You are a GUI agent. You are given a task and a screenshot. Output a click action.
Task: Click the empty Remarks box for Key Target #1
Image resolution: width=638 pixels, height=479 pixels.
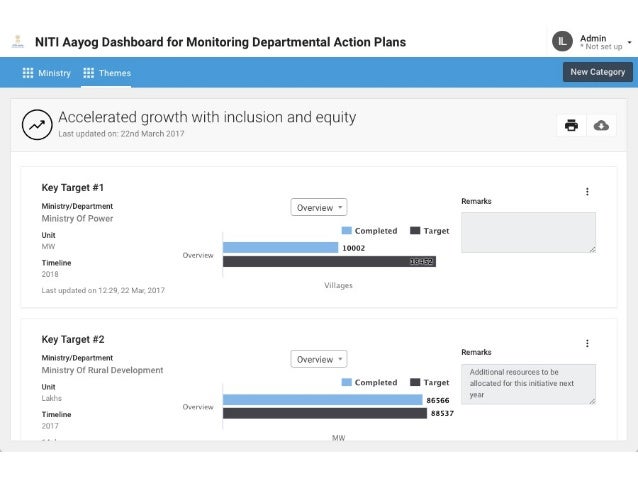click(x=528, y=232)
